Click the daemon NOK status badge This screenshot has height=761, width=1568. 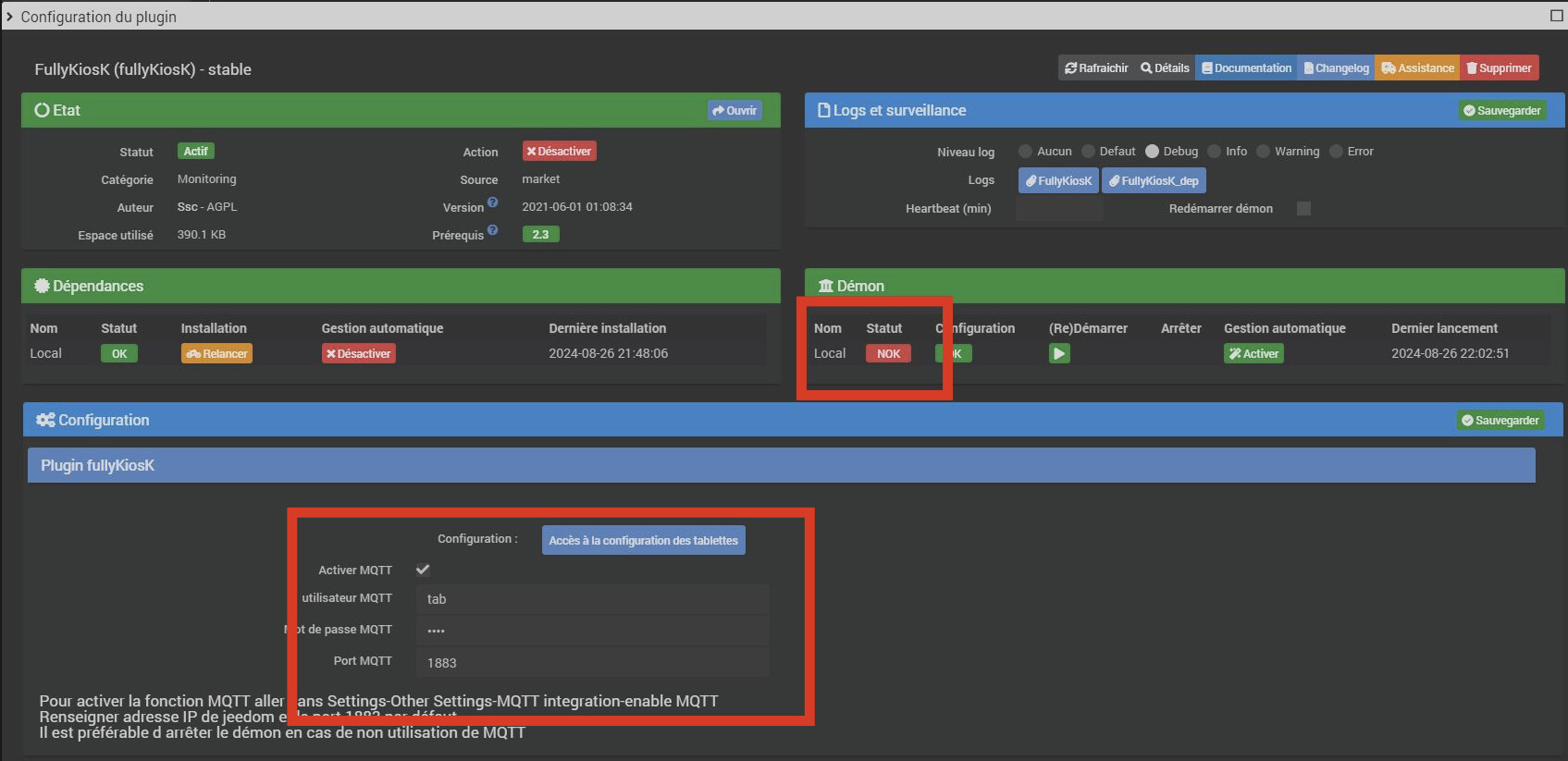(x=888, y=353)
